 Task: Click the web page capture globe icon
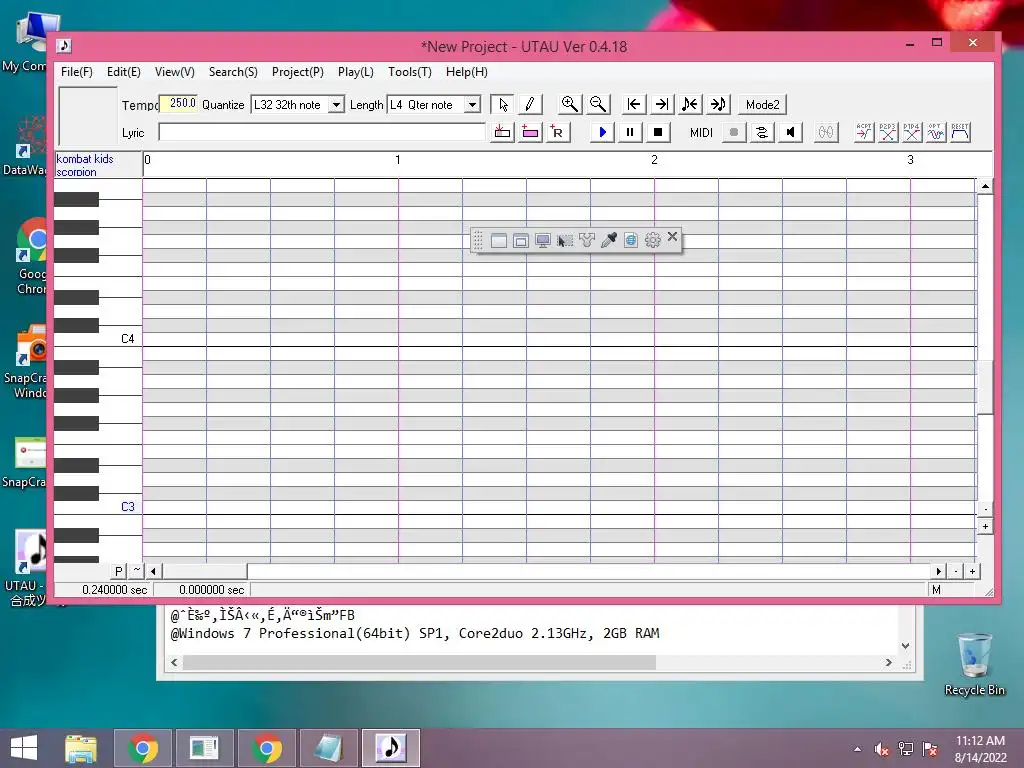(x=631, y=240)
